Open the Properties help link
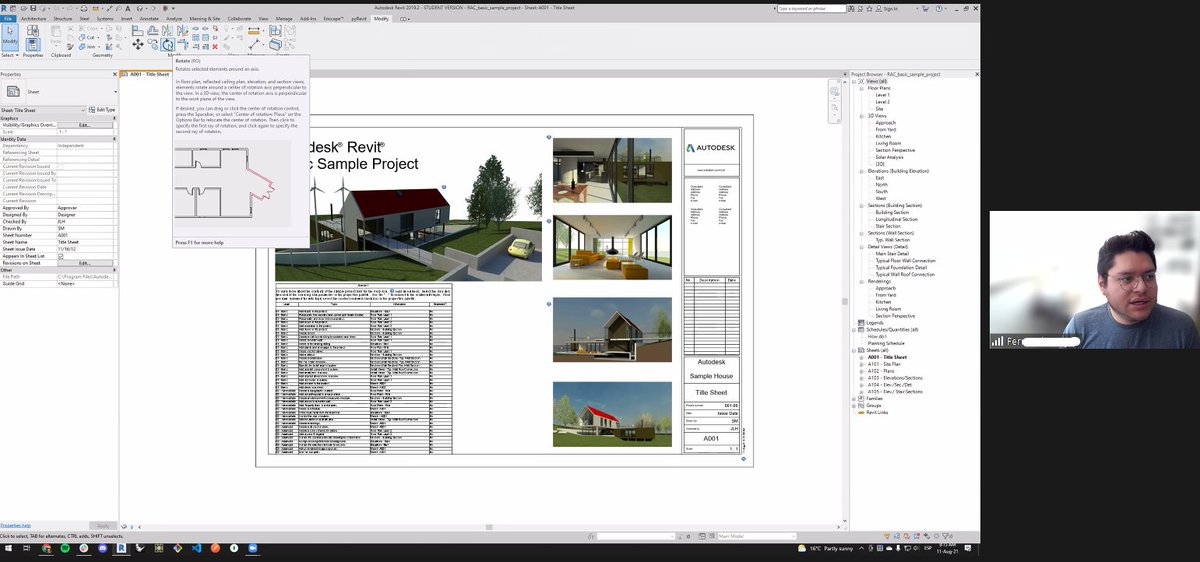 click(x=15, y=525)
